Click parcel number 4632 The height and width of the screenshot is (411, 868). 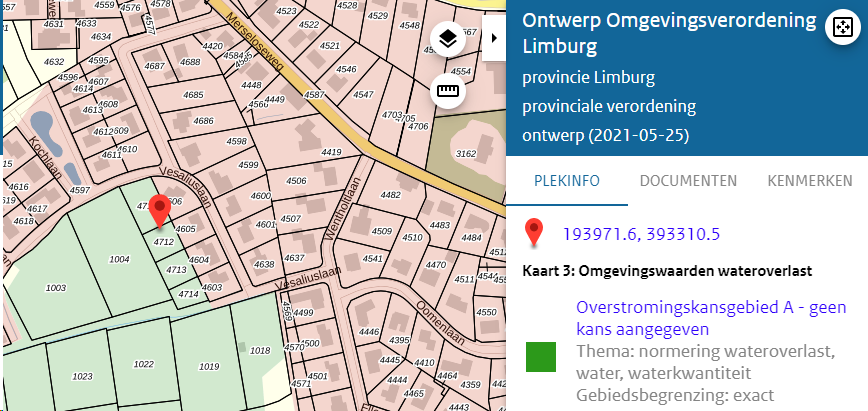coord(54,61)
